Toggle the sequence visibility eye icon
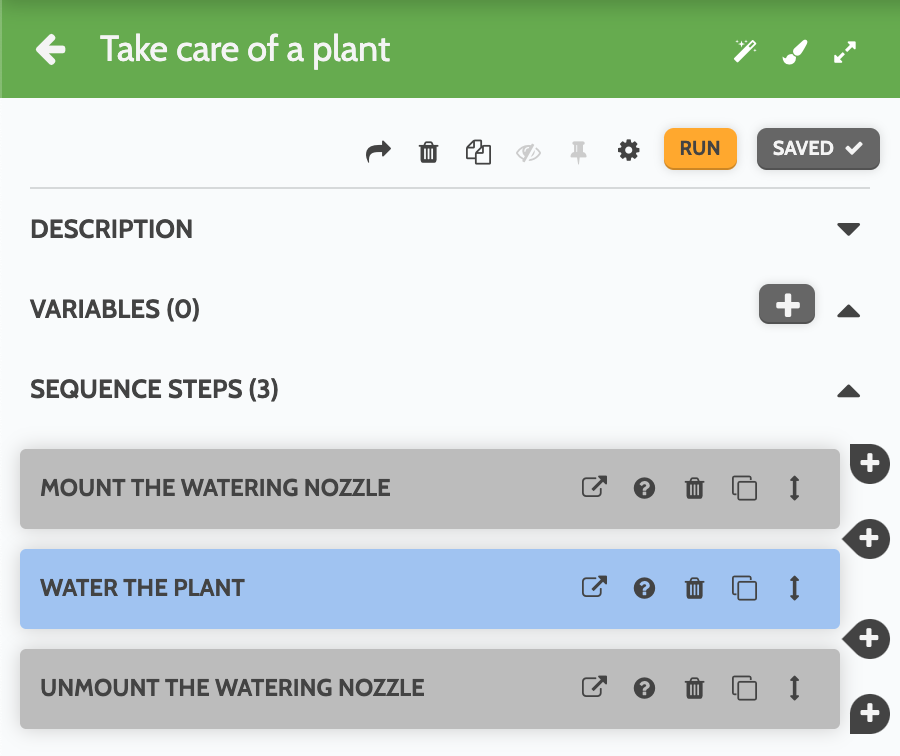The height and width of the screenshot is (756, 900). point(528,152)
